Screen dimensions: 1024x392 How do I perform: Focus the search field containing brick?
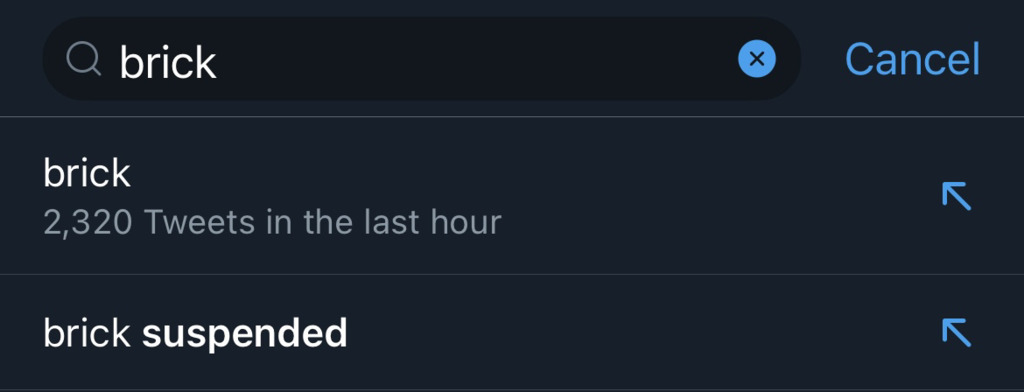422,59
